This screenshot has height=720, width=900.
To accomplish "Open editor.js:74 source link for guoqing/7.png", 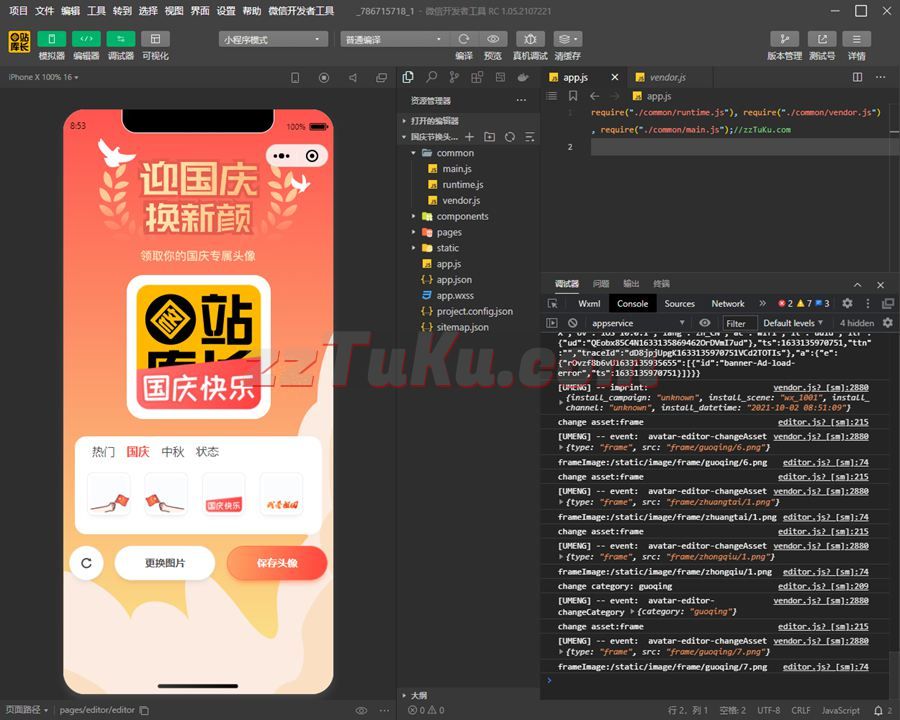I will 825,667.
